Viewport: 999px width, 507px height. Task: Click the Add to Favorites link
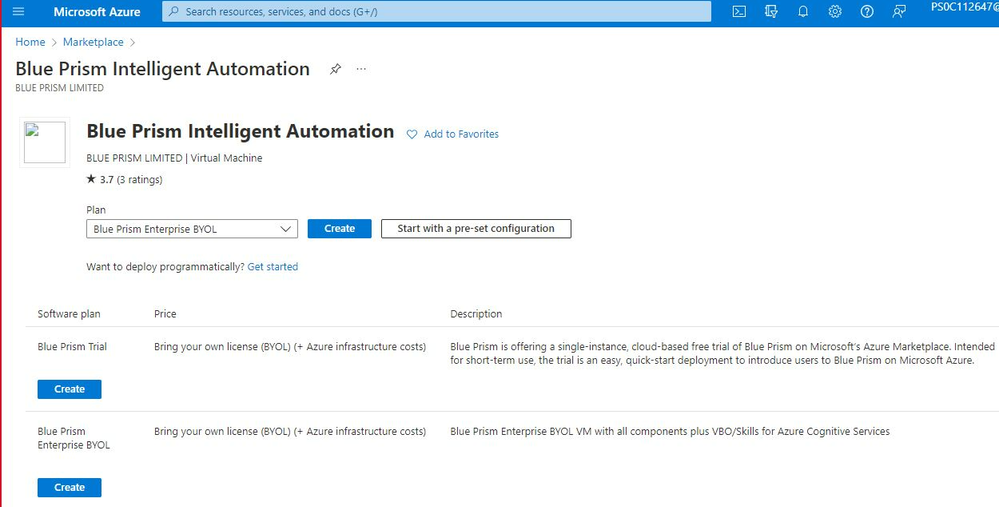(461, 134)
